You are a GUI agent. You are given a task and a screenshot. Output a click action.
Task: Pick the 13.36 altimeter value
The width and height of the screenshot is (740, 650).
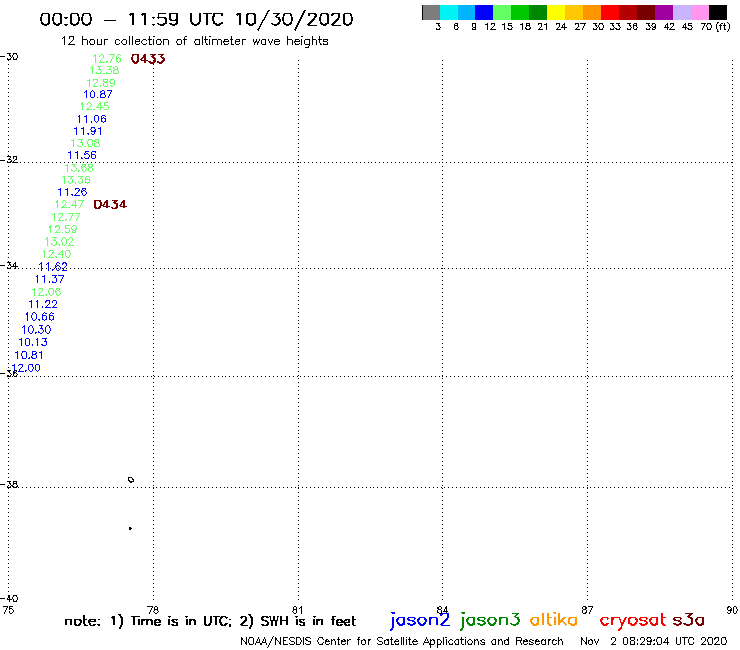click(x=76, y=180)
